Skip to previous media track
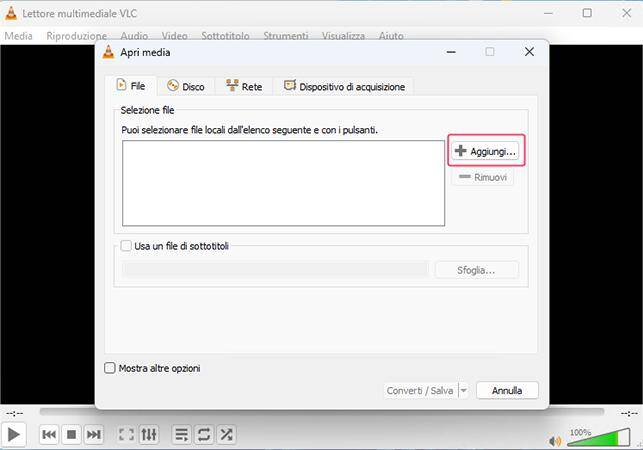The image size is (643, 450). pyautogui.click(x=49, y=434)
